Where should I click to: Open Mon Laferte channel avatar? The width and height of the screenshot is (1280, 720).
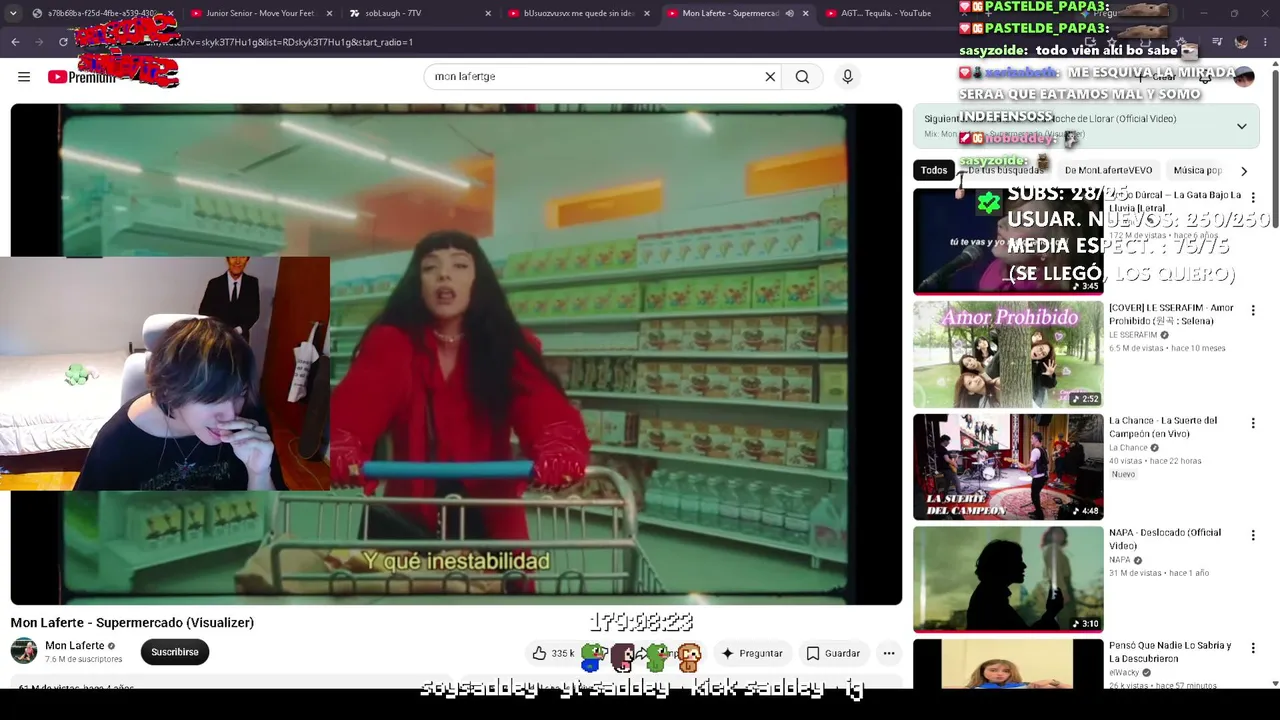pos(24,652)
